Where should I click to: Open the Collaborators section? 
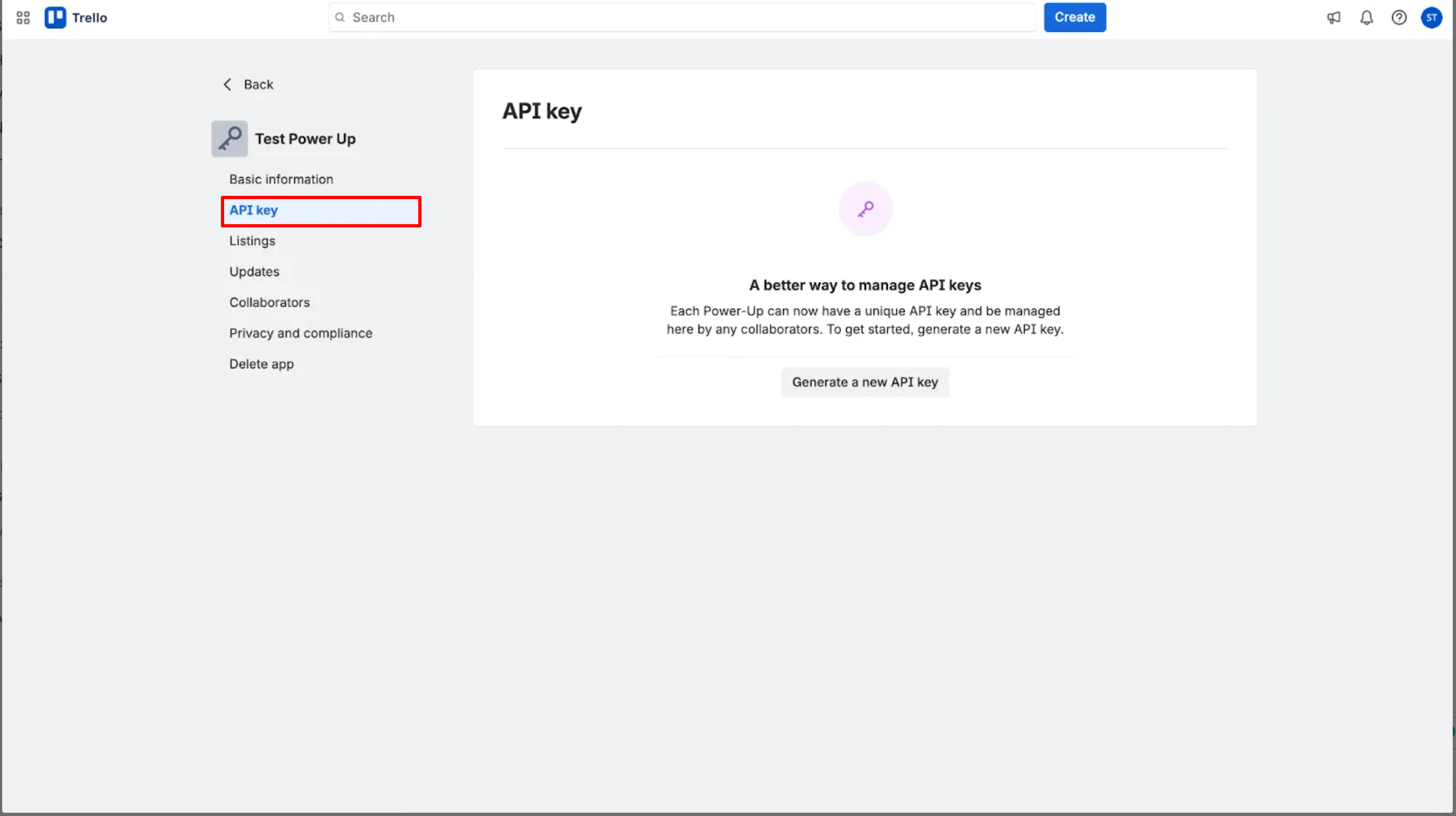[269, 303]
